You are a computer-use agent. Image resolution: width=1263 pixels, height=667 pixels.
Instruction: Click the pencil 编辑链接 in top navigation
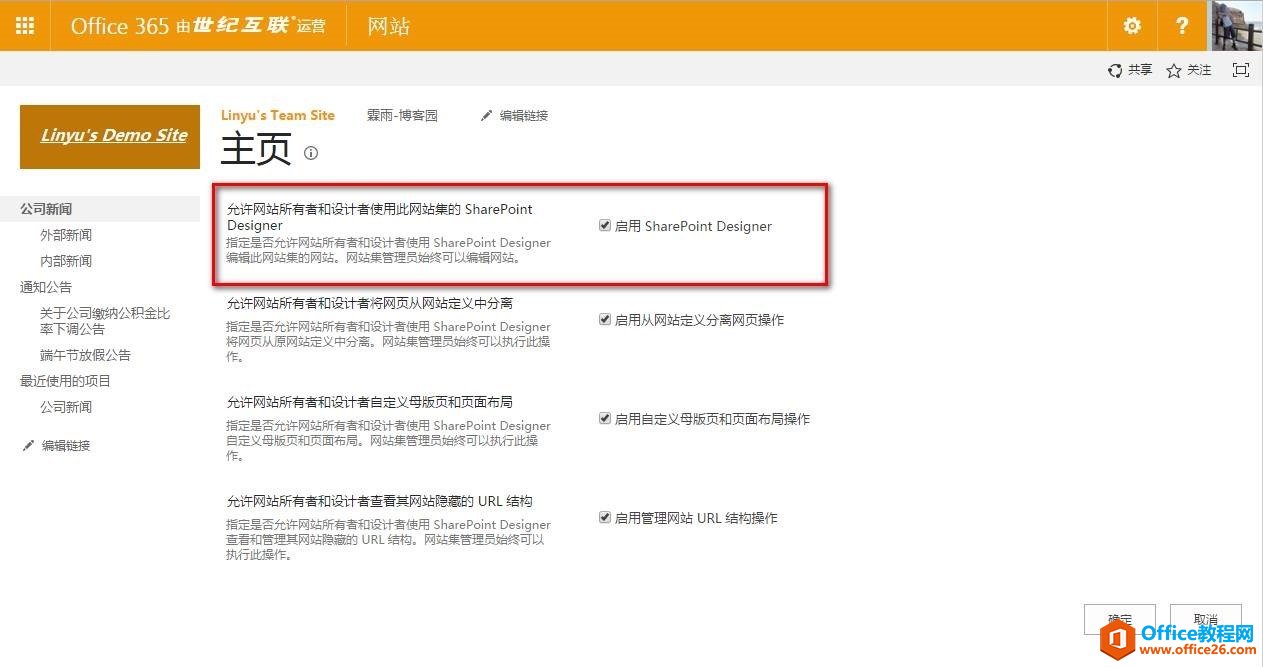click(487, 116)
